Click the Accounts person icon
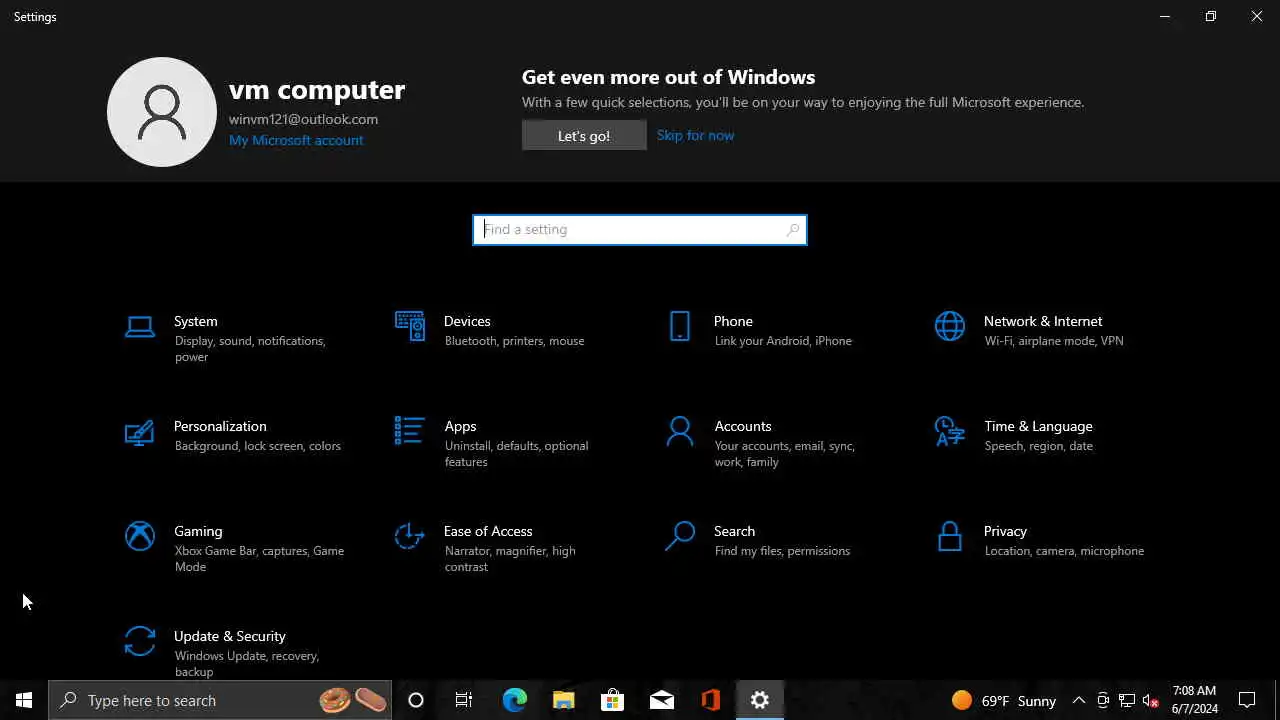The width and height of the screenshot is (1280, 720). point(680,431)
